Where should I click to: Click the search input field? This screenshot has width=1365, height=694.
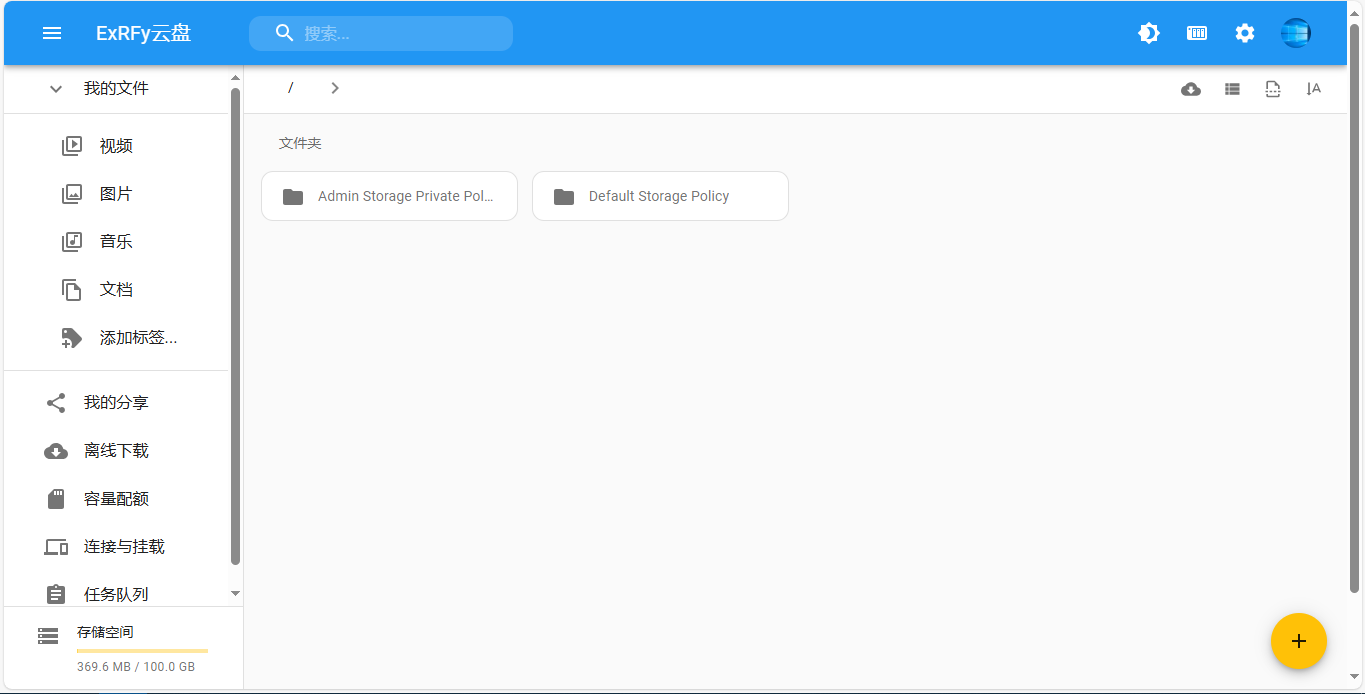(x=400, y=33)
